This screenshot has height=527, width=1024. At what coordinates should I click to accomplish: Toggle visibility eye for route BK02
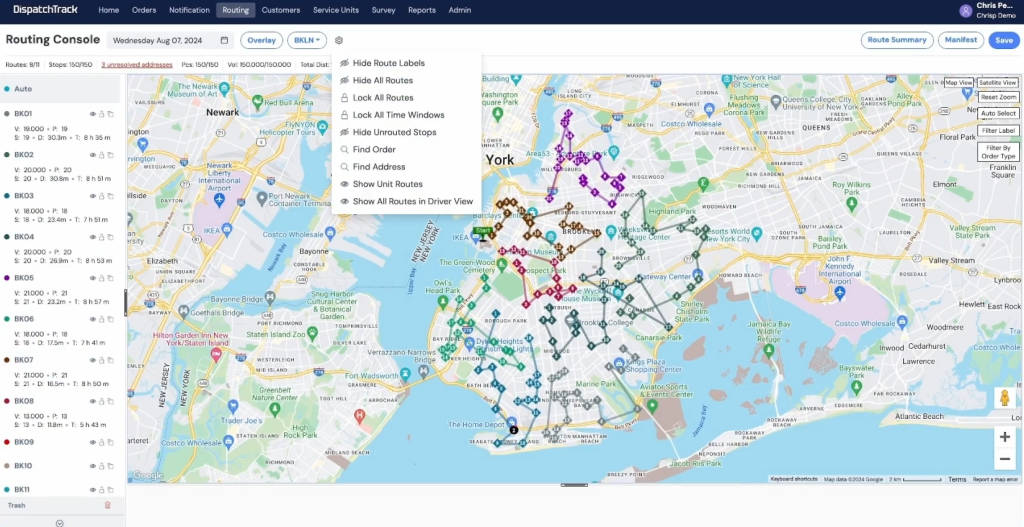[93, 155]
